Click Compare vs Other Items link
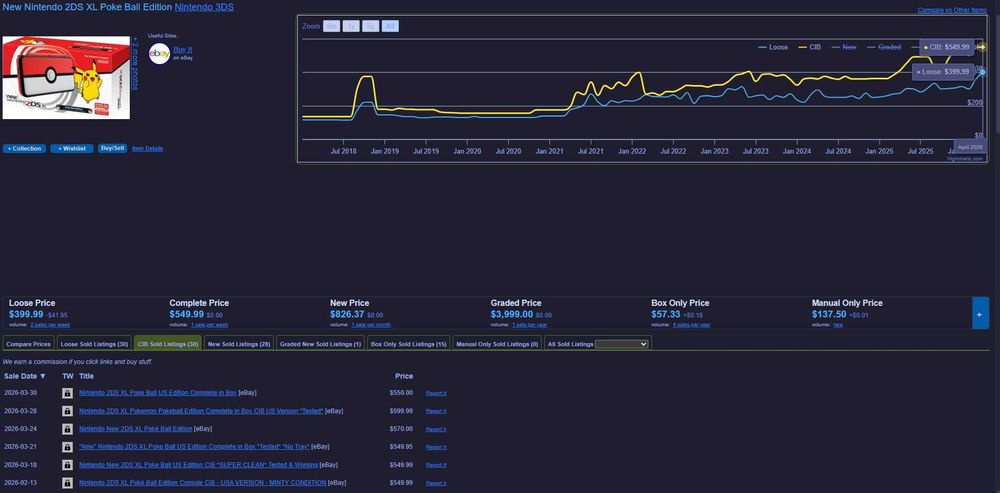Viewport: 1000px width, 493px height. pos(952,10)
